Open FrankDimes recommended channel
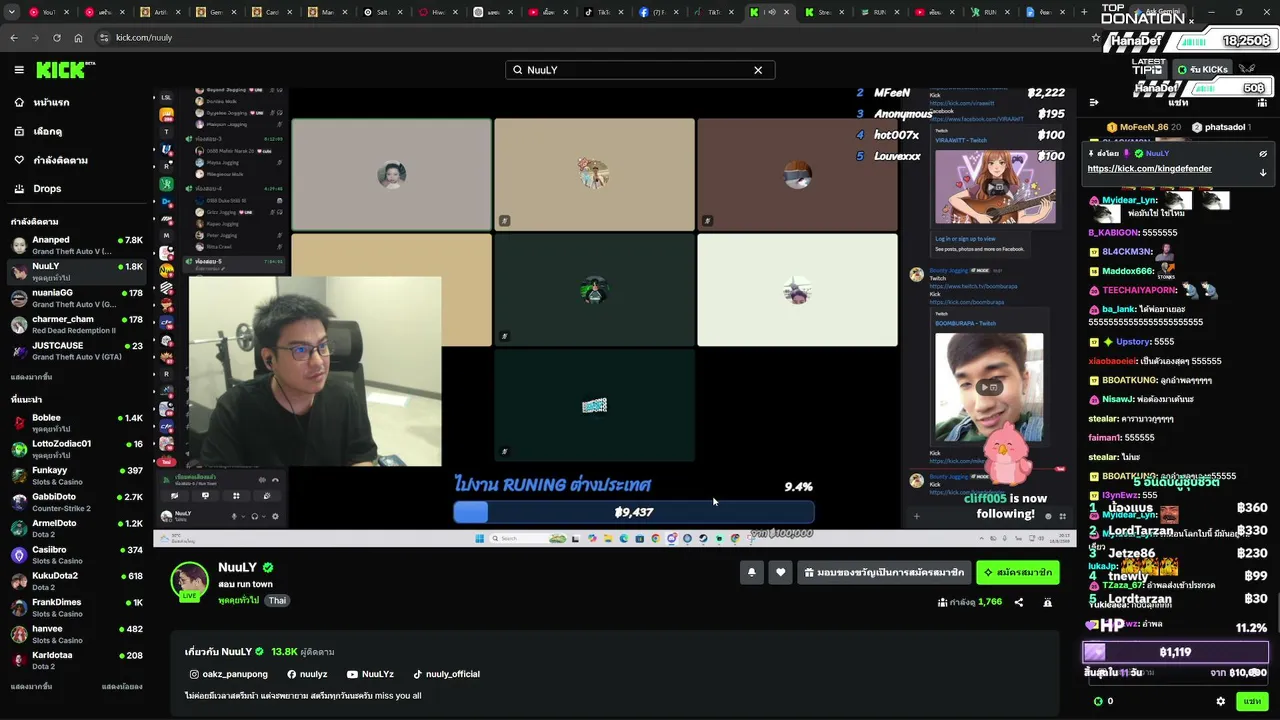 coord(77,608)
